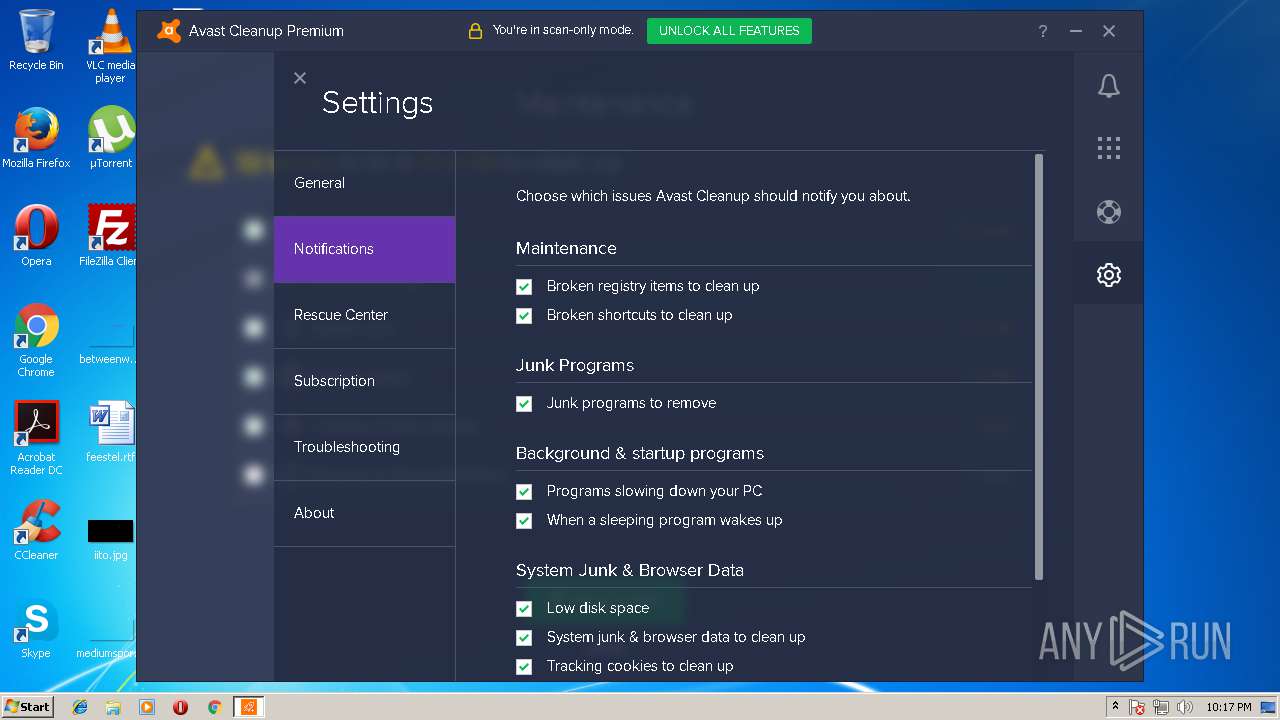Click System Junk & Browser Data heading
The height and width of the screenshot is (720, 1280).
point(630,570)
